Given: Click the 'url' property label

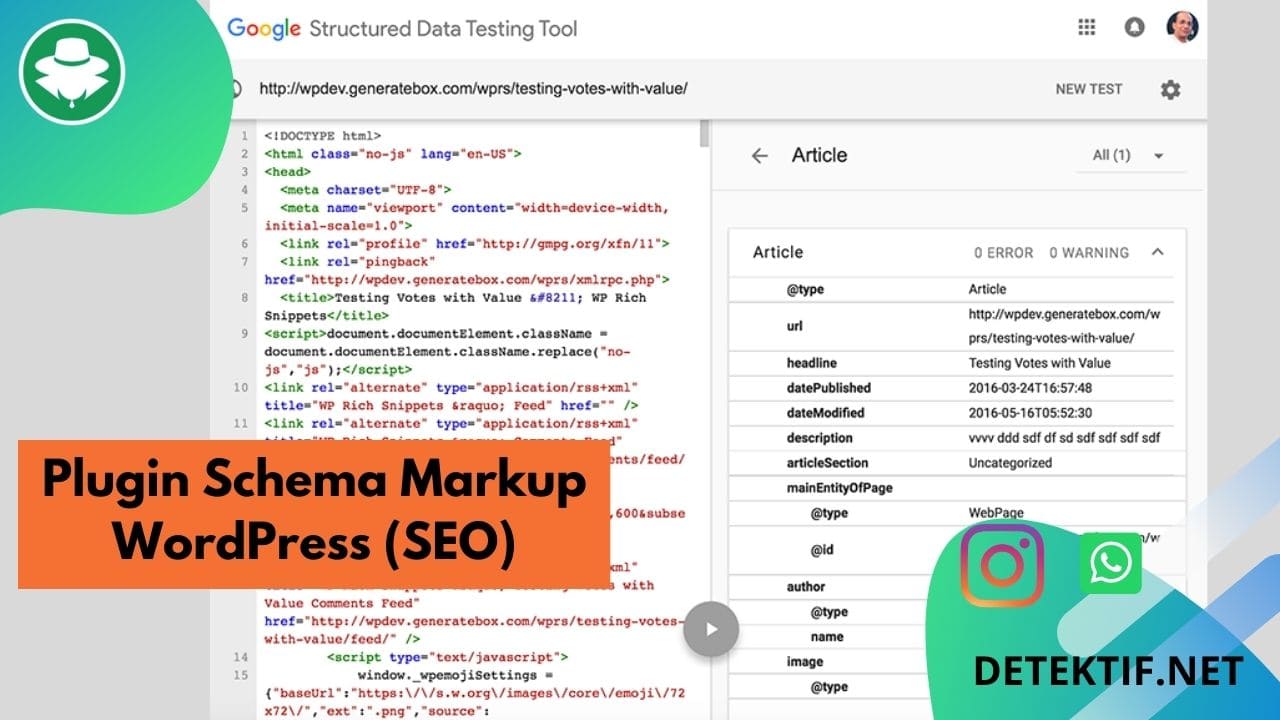Looking at the screenshot, I should pyautogui.click(x=795, y=326).
